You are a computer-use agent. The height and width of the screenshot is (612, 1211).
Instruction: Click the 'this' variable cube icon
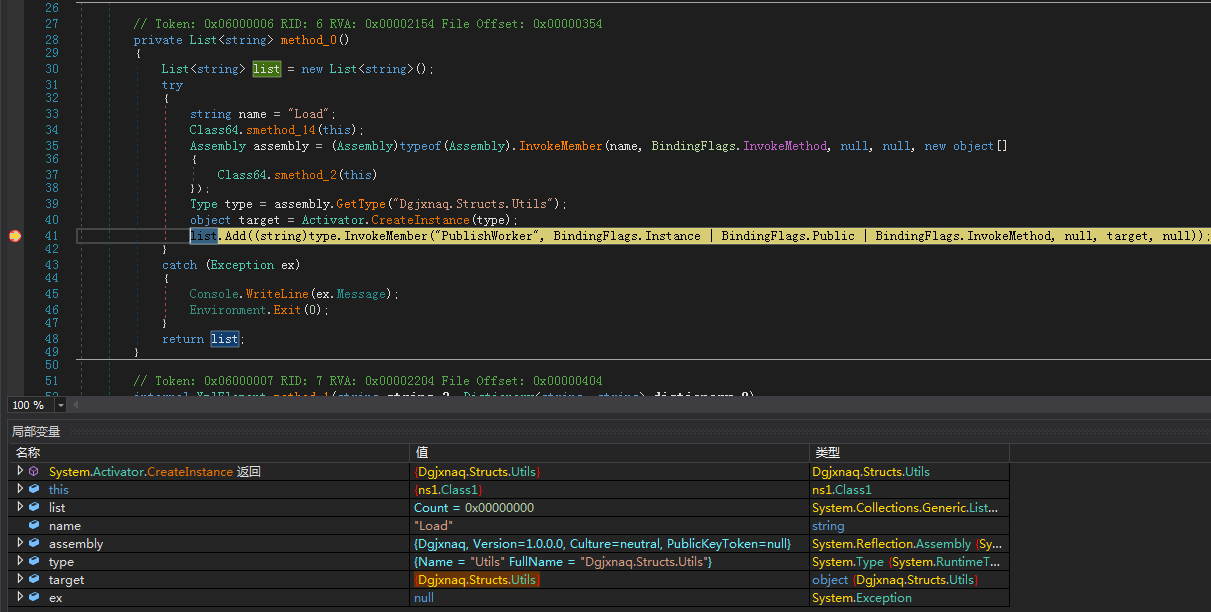click(x=34, y=489)
